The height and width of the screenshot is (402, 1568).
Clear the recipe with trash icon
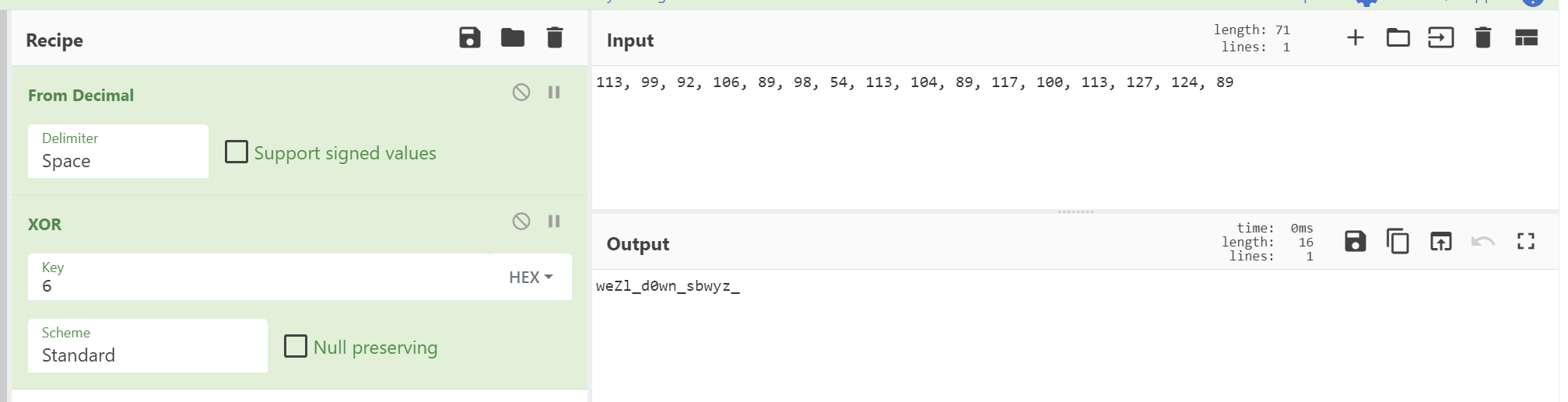pos(554,37)
